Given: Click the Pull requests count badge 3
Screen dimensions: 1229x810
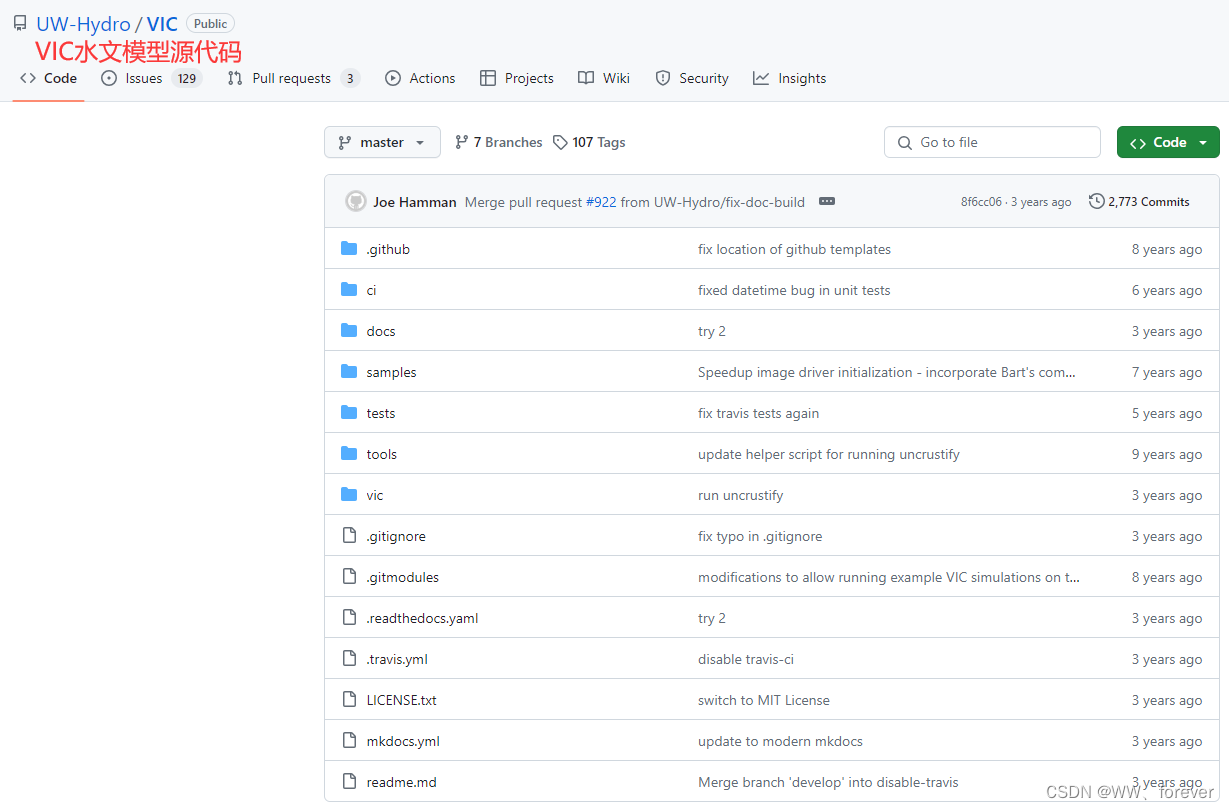Looking at the screenshot, I should (x=349, y=78).
